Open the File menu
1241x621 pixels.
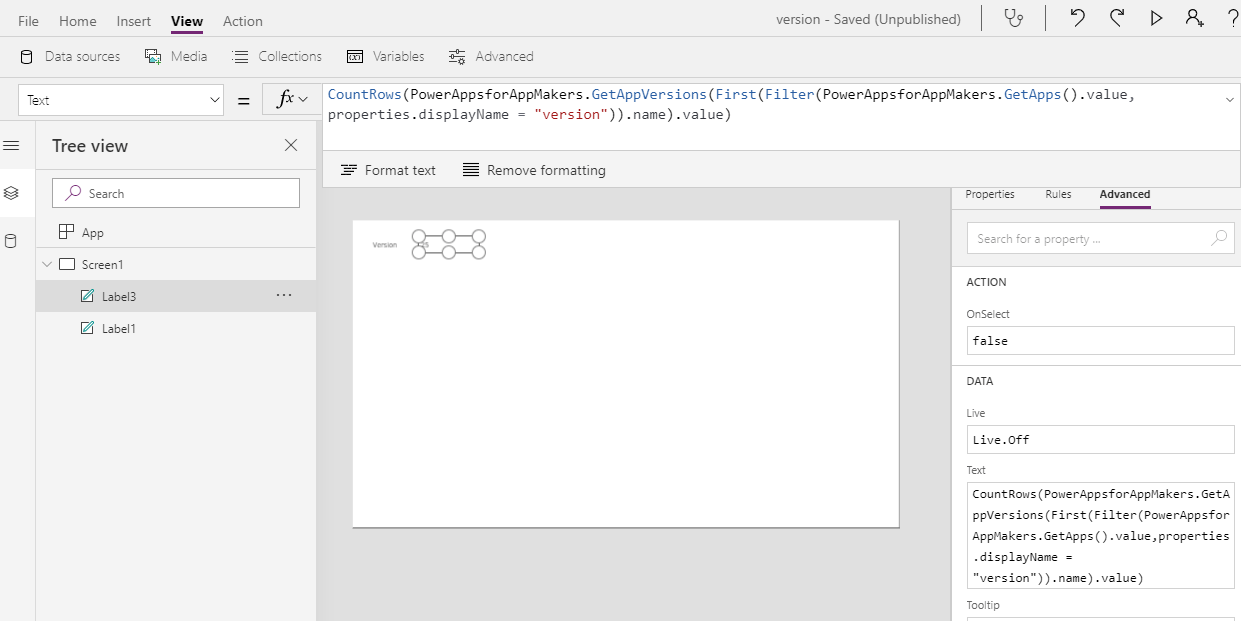[28, 21]
